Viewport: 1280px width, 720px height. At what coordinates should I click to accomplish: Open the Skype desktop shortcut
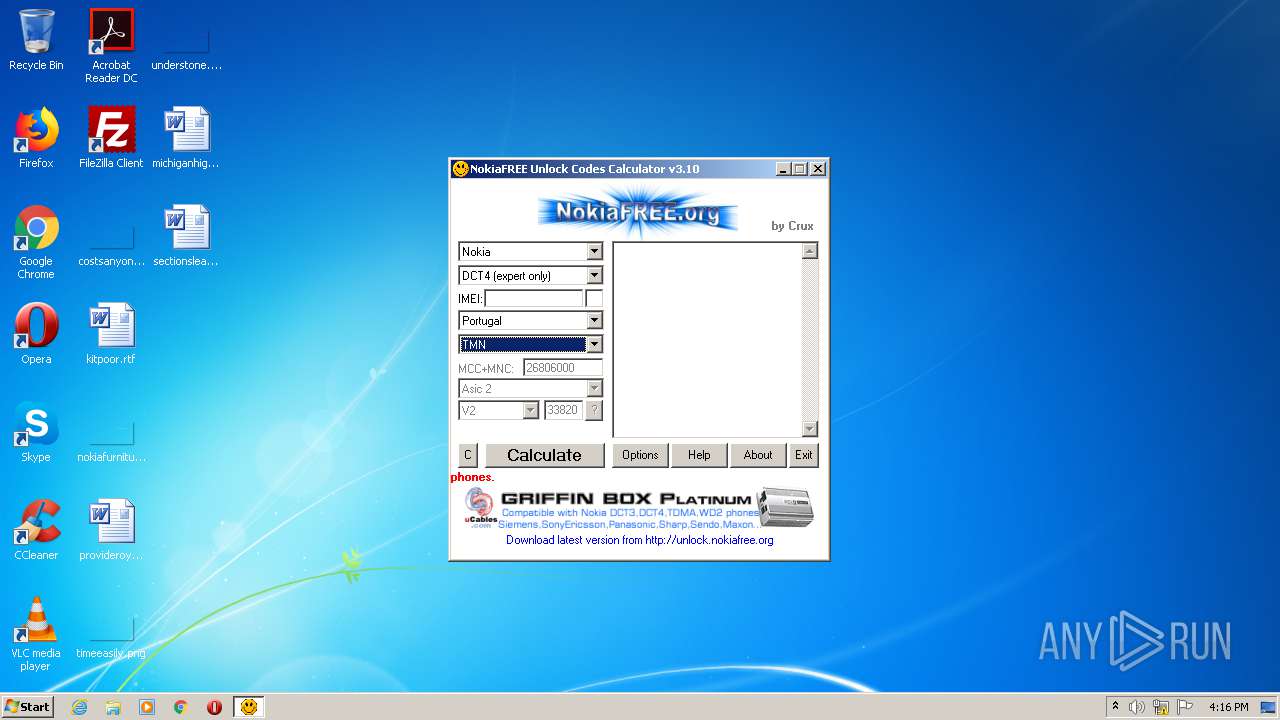pyautogui.click(x=36, y=432)
